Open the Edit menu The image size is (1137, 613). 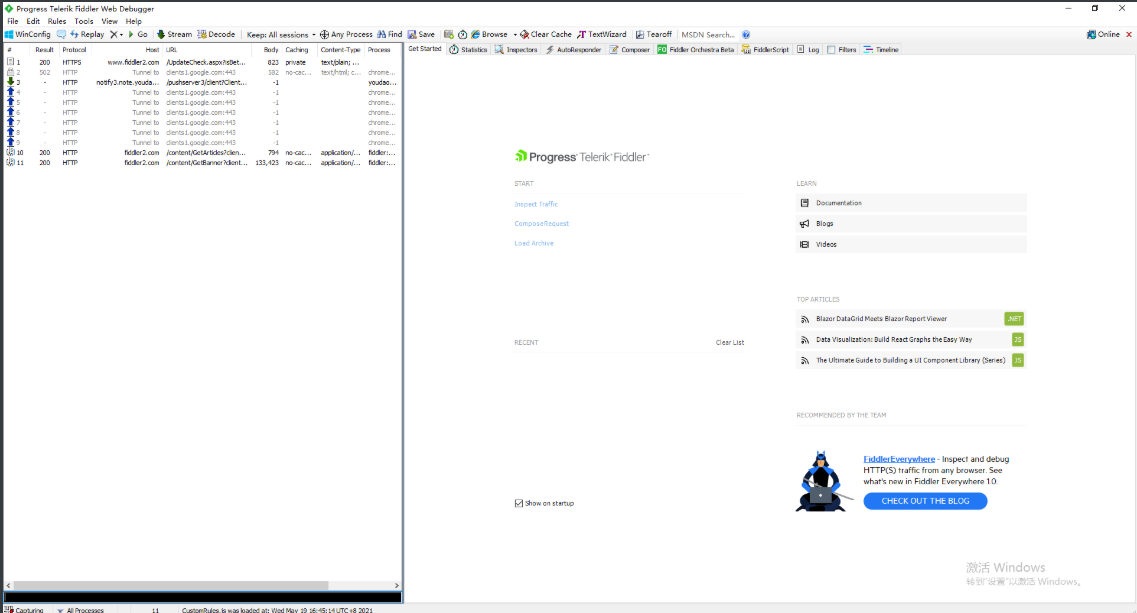coord(33,21)
